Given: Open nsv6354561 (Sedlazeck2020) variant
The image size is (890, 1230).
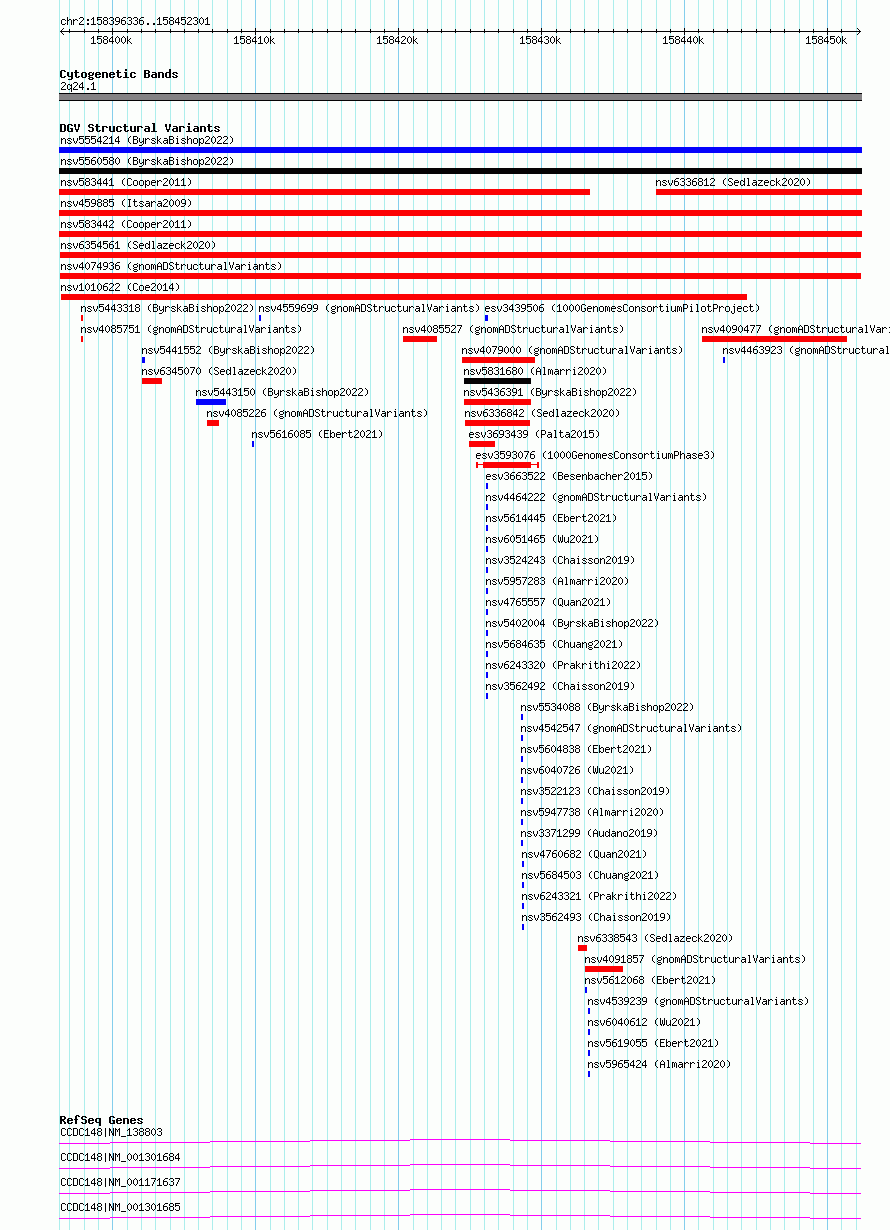Looking at the screenshot, I should 138,246.
